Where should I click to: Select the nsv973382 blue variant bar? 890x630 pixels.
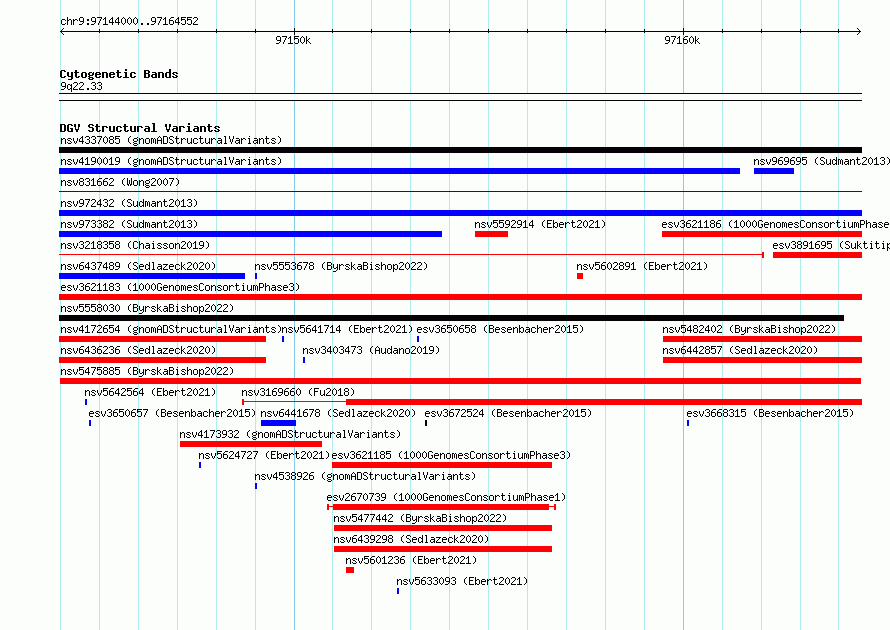pos(250,234)
